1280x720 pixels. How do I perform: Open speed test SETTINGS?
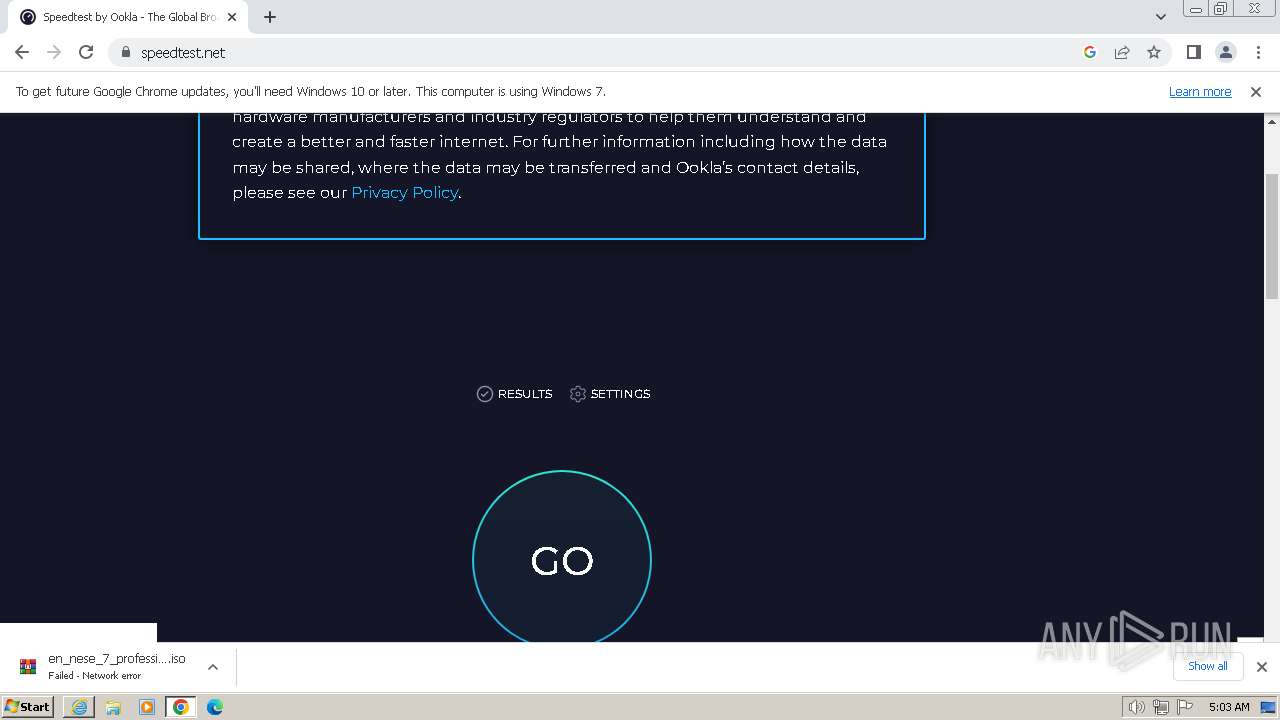point(610,394)
